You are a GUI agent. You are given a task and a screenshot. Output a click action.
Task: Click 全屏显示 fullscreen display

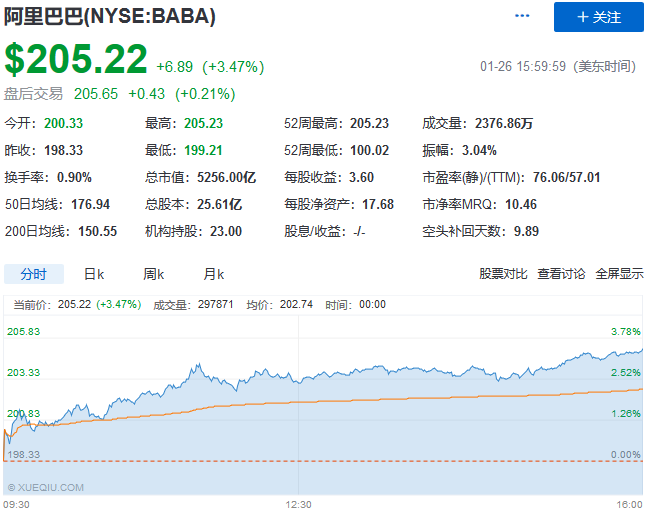pos(619,274)
